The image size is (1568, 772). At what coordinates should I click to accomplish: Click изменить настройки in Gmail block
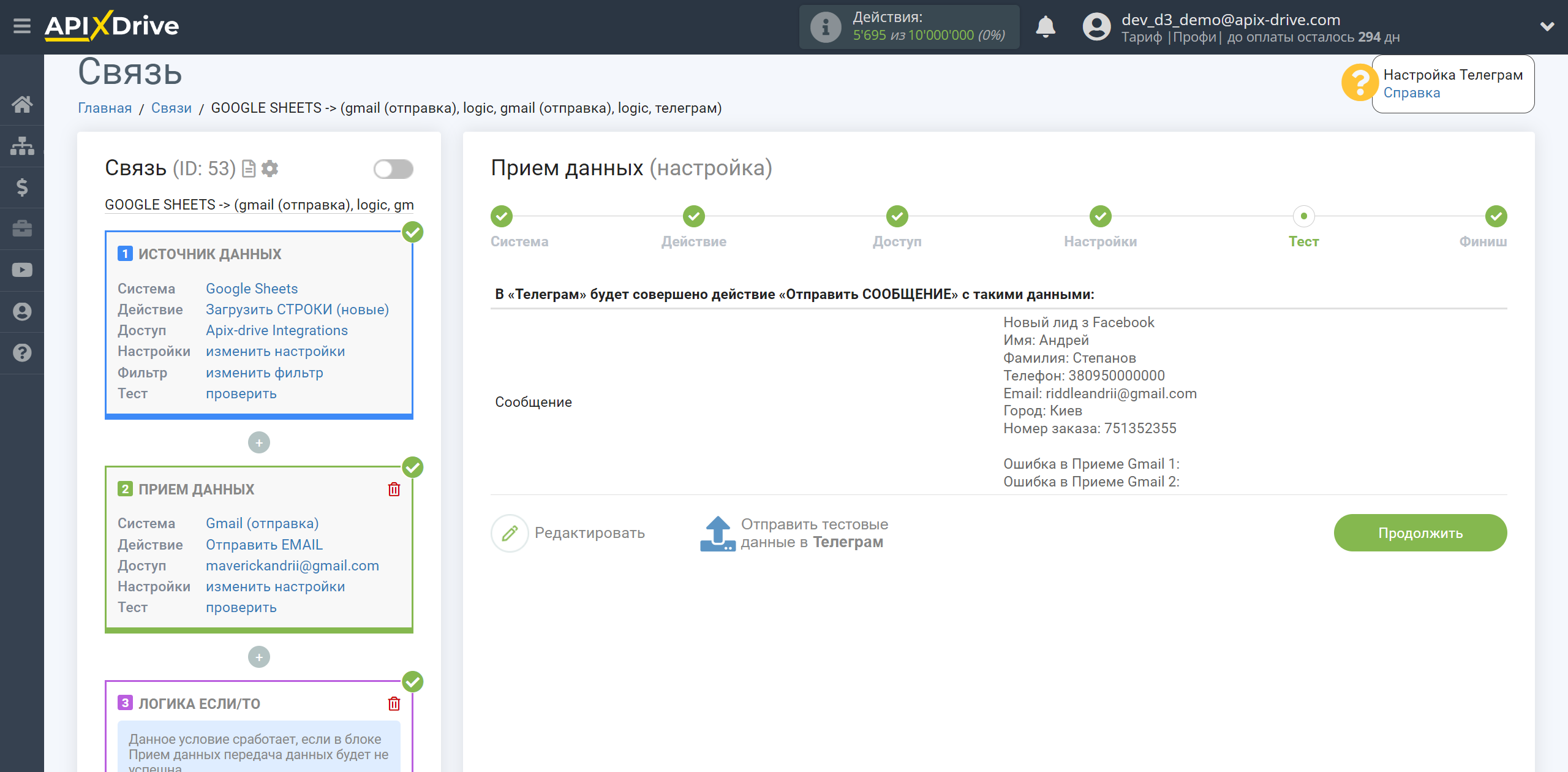point(276,586)
